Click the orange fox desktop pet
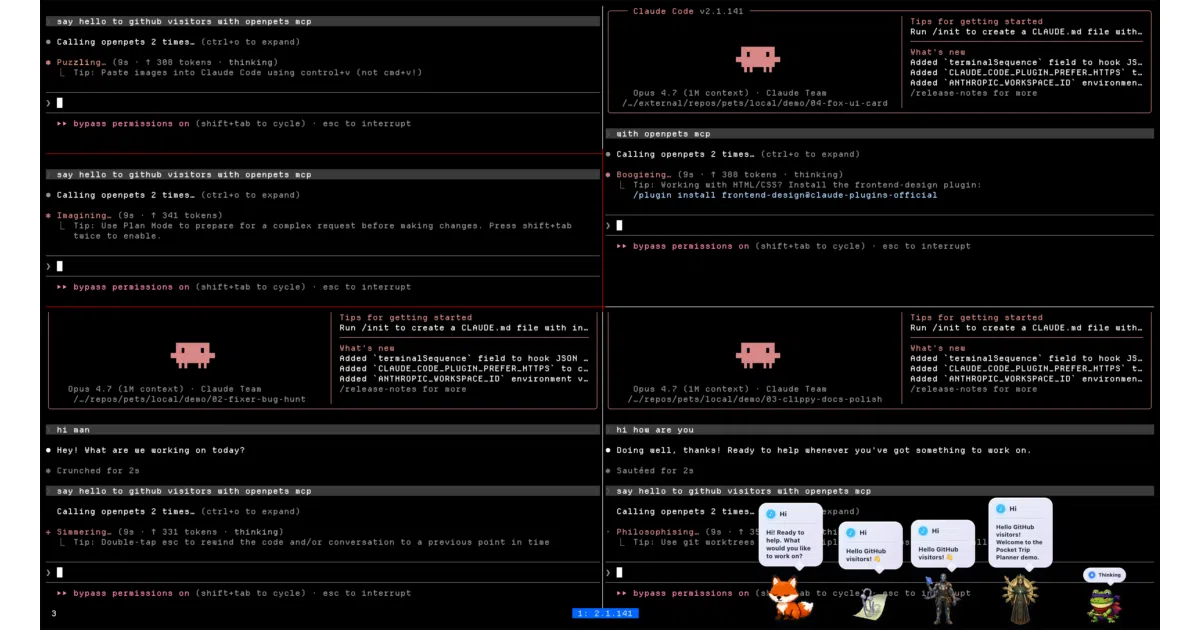This screenshot has height=630, width=1200. (x=790, y=596)
